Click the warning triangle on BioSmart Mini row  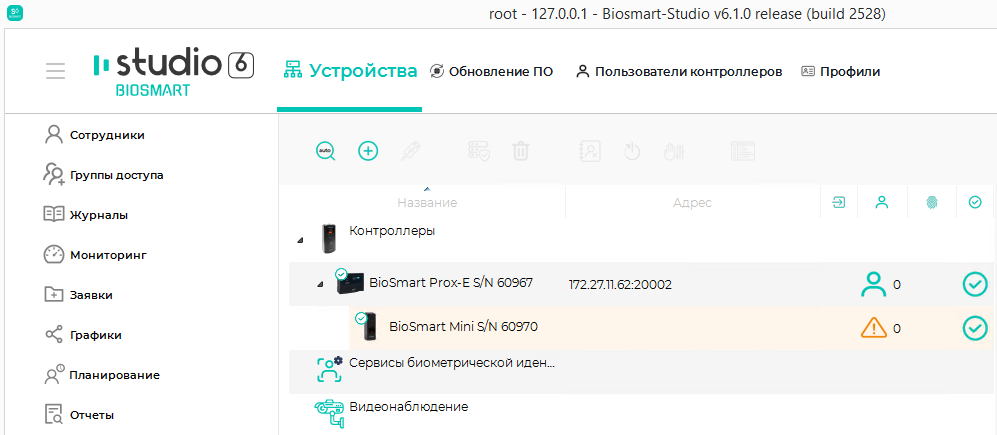[874, 328]
